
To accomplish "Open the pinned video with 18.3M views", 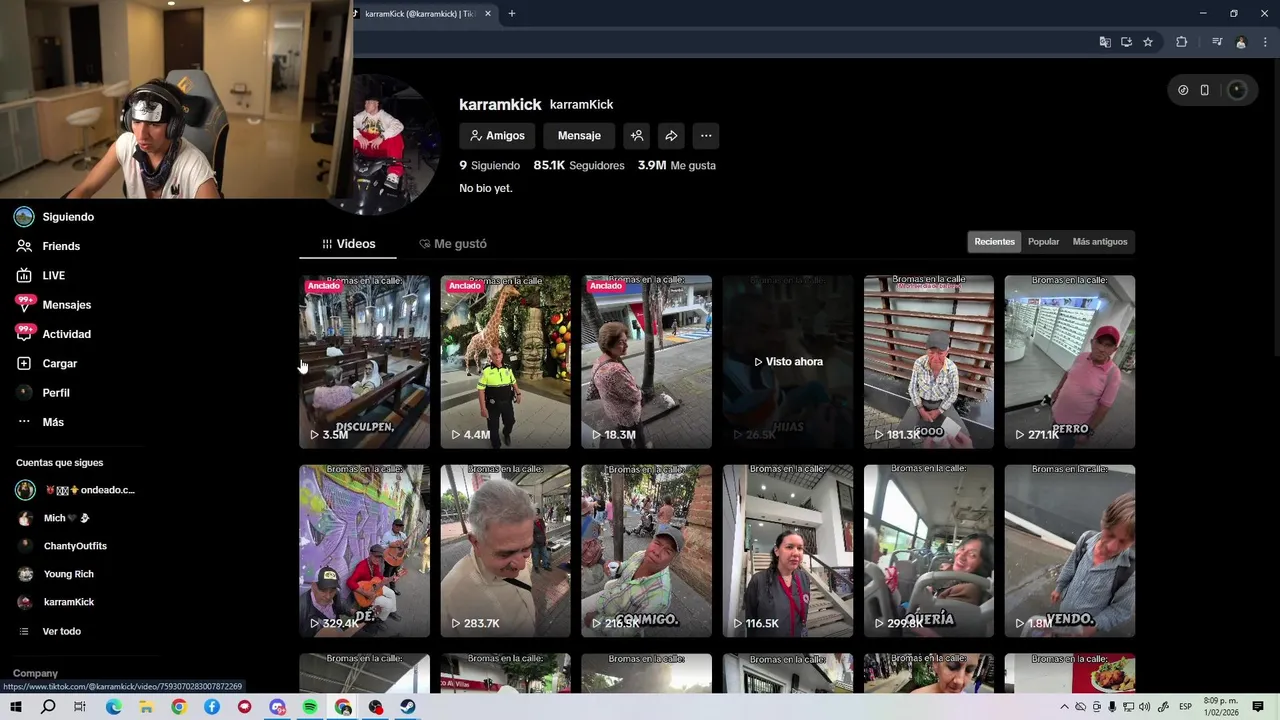I will point(646,362).
